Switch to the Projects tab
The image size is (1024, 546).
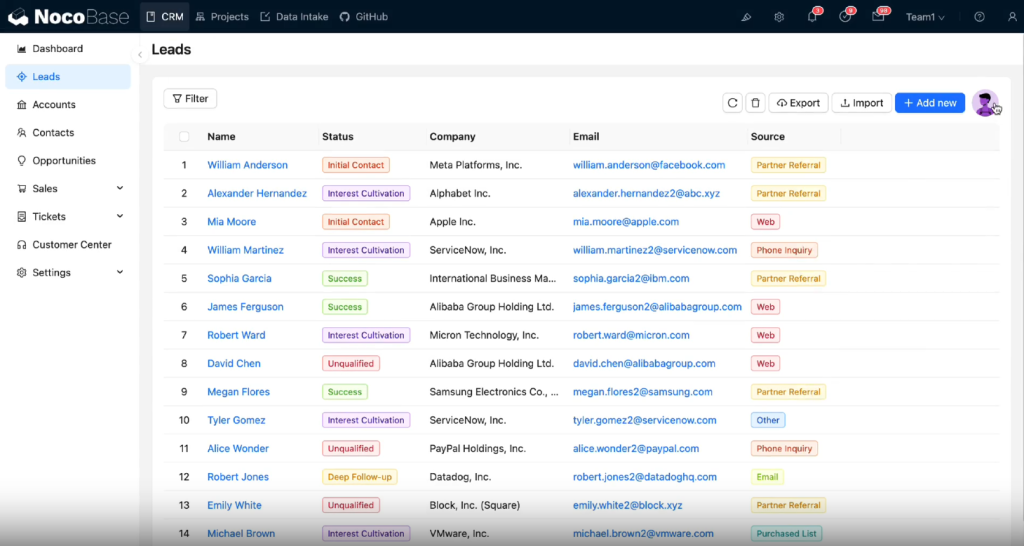(x=222, y=17)
